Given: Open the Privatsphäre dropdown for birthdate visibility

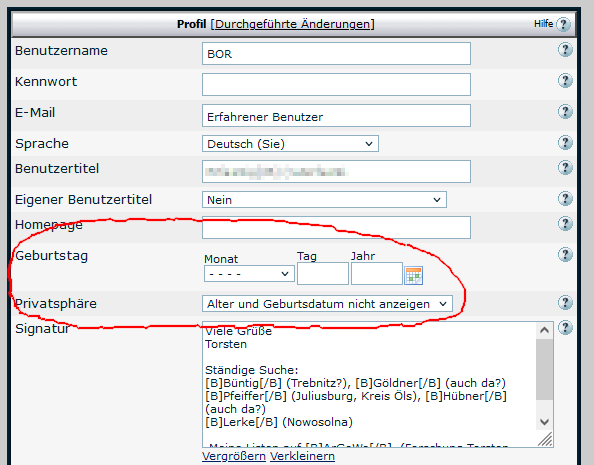Looking at the screenshot, I should pos(327,304).
